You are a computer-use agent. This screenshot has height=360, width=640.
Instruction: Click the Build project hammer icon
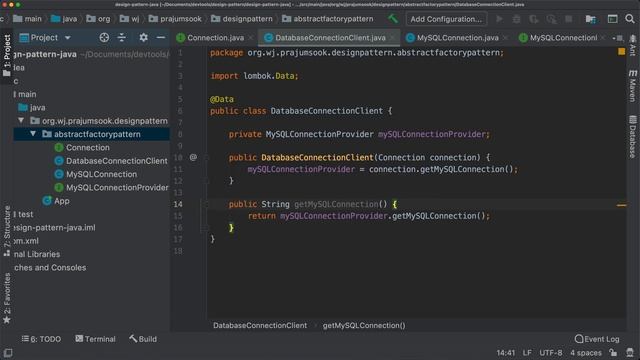[x=393, y=19]
